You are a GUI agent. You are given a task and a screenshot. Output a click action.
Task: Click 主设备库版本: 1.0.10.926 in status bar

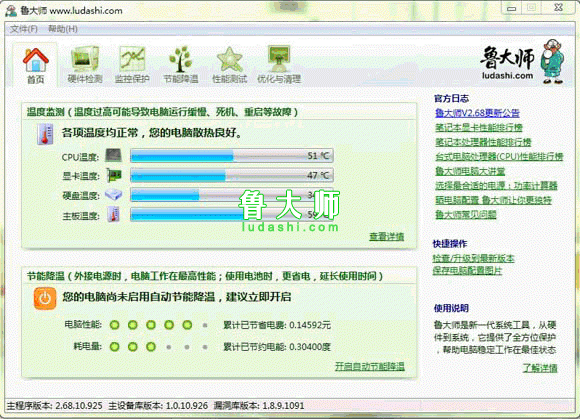tap(158, 406)
